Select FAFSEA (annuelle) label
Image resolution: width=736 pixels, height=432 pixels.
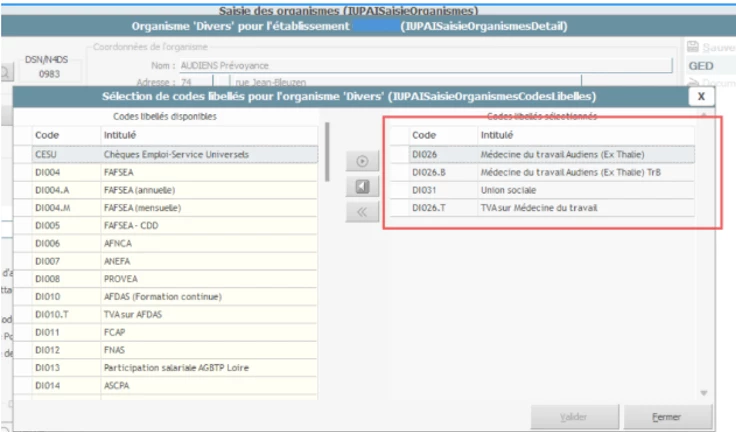pyautogui.click(x=139, y=190)
